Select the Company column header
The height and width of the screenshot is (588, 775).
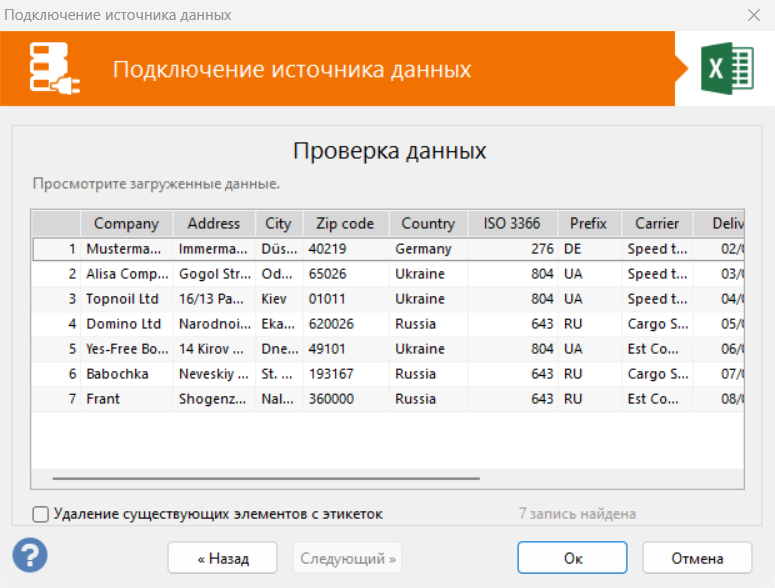pyautogui.click(x=127, y=223)
